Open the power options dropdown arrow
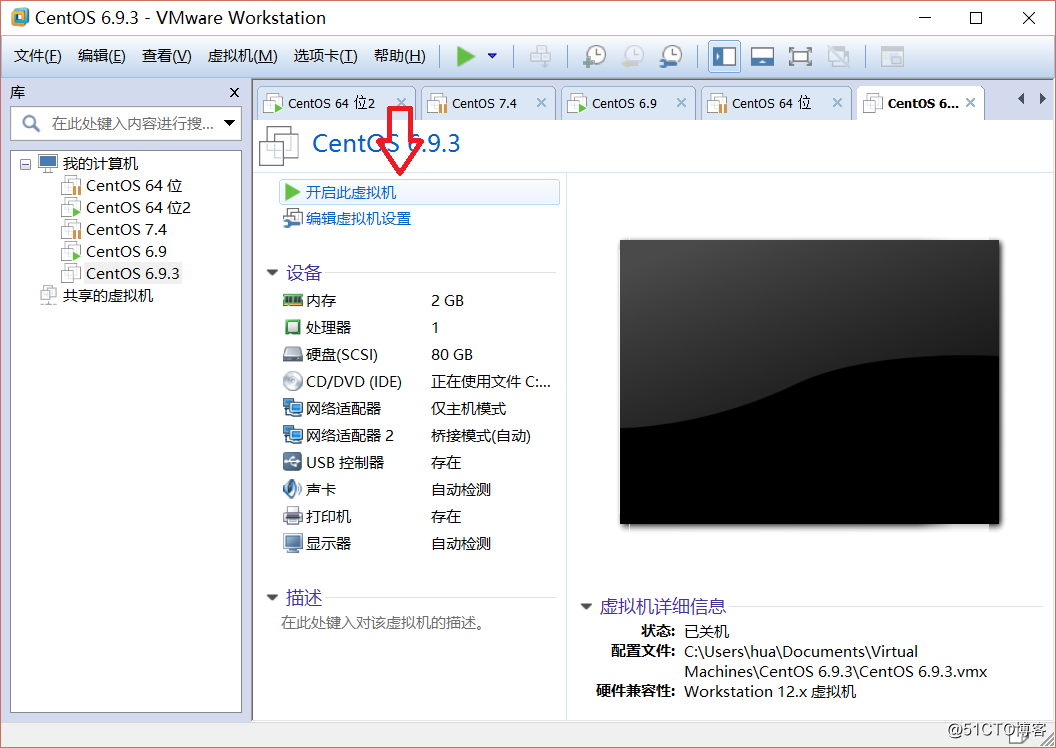Screen dimensions: 1056x748 click(492, 56)
